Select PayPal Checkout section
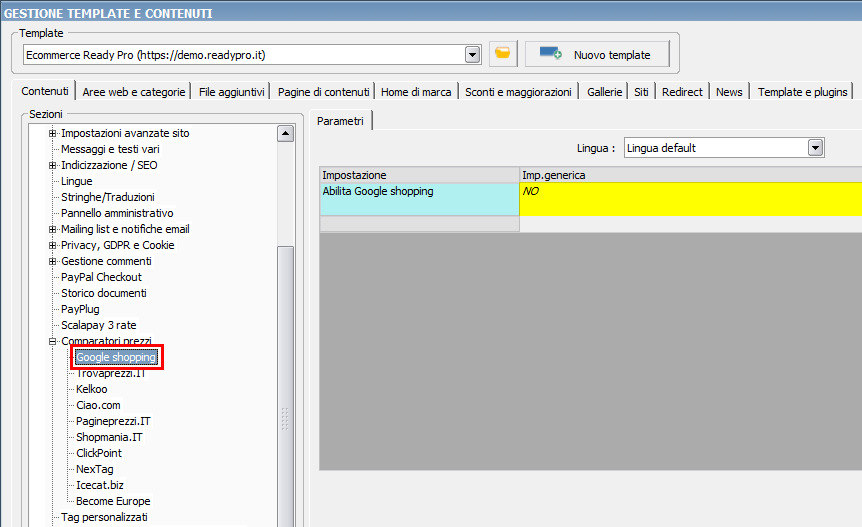Screen dimensions: 862x527 coord(101,277)
